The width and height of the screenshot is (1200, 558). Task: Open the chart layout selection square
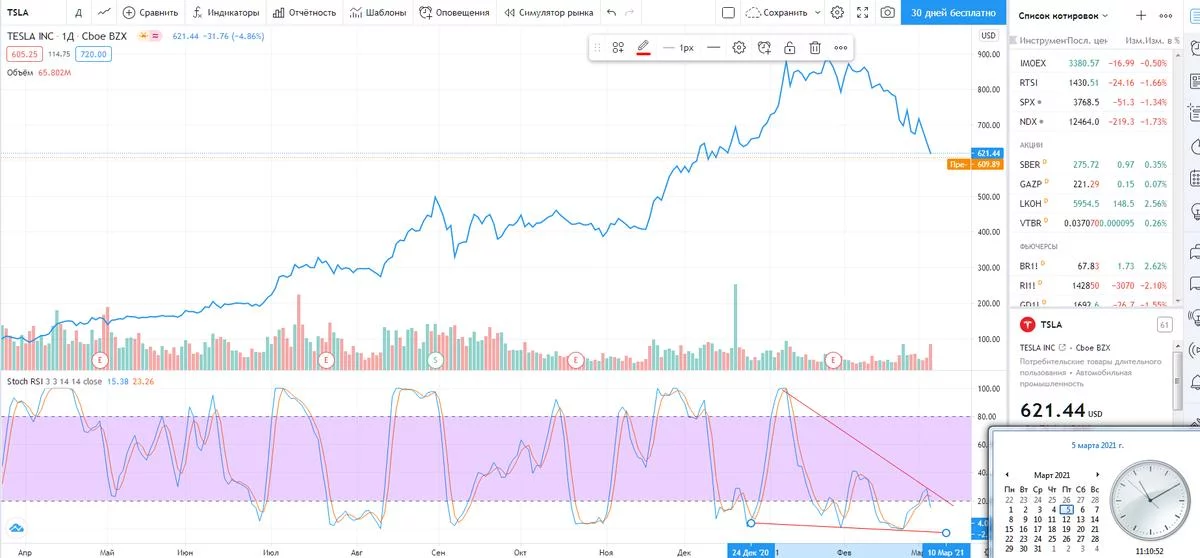click(728, 13)
